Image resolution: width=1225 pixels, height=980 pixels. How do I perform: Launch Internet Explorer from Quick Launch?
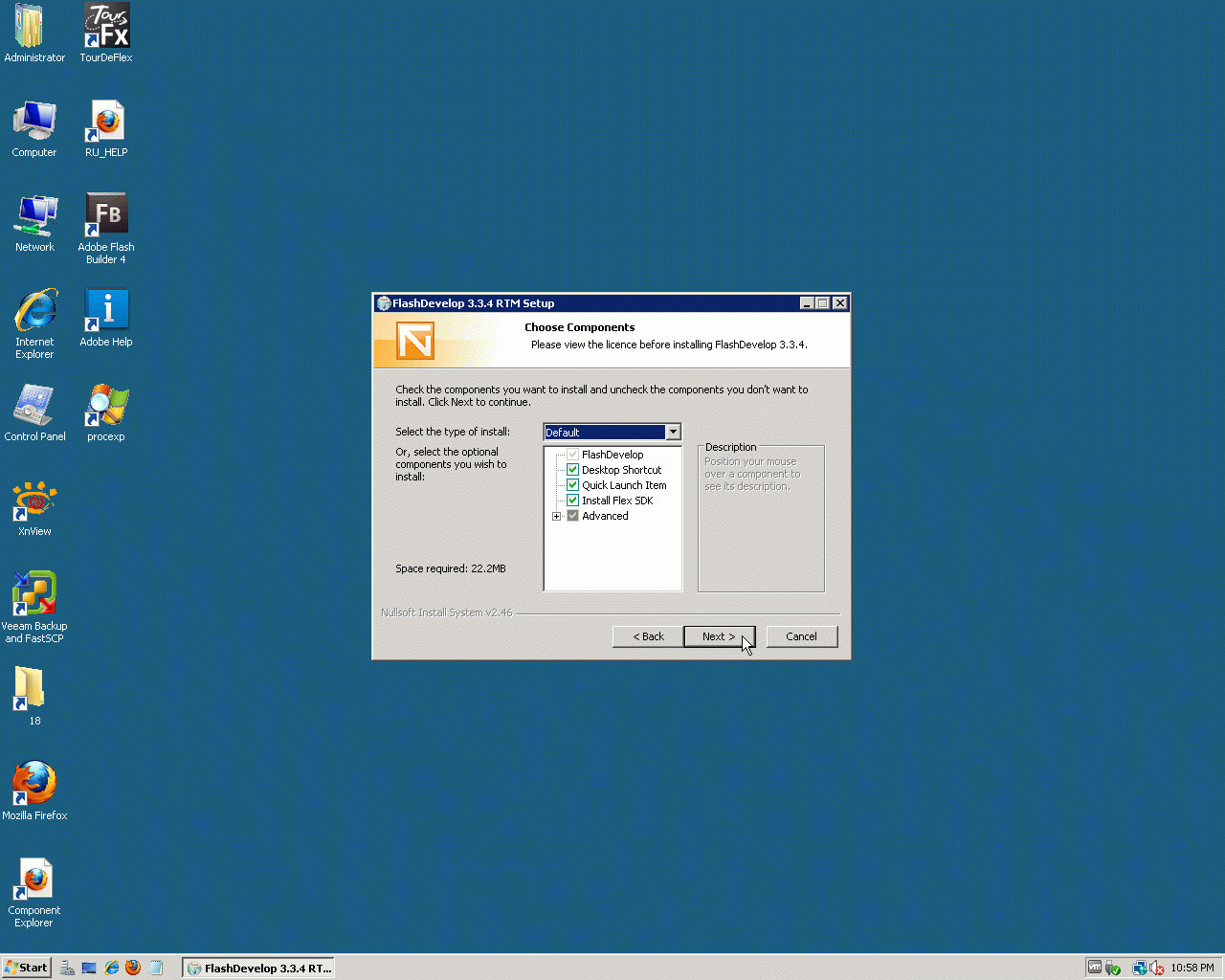tap(111, 968)
